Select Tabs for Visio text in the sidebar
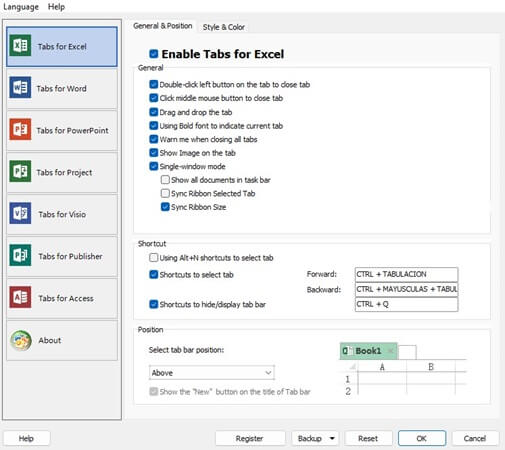505x450 pixels. (62, 214)
